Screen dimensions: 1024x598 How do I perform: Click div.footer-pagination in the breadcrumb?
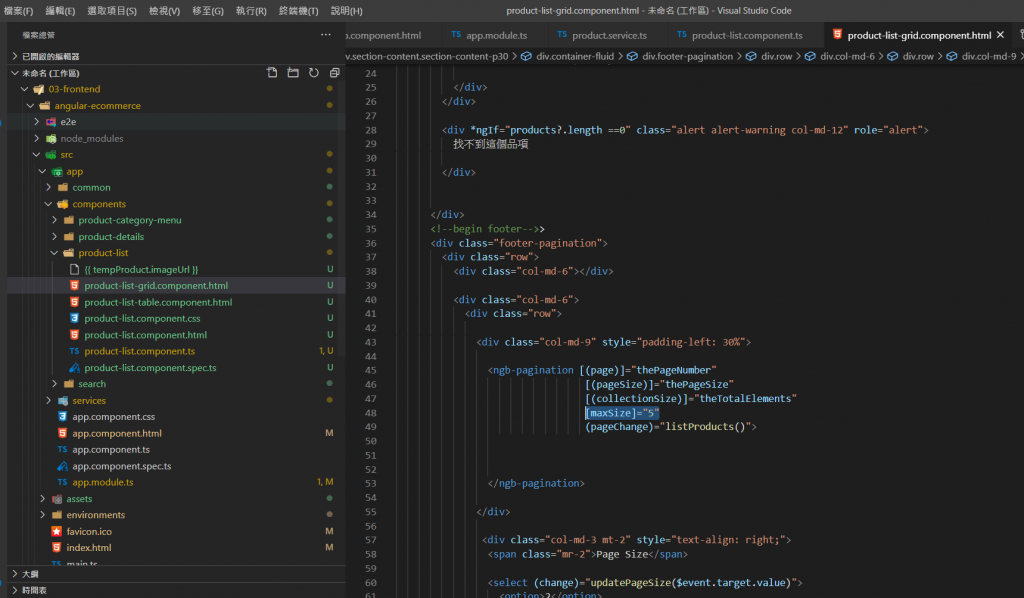tap(687, 56)
